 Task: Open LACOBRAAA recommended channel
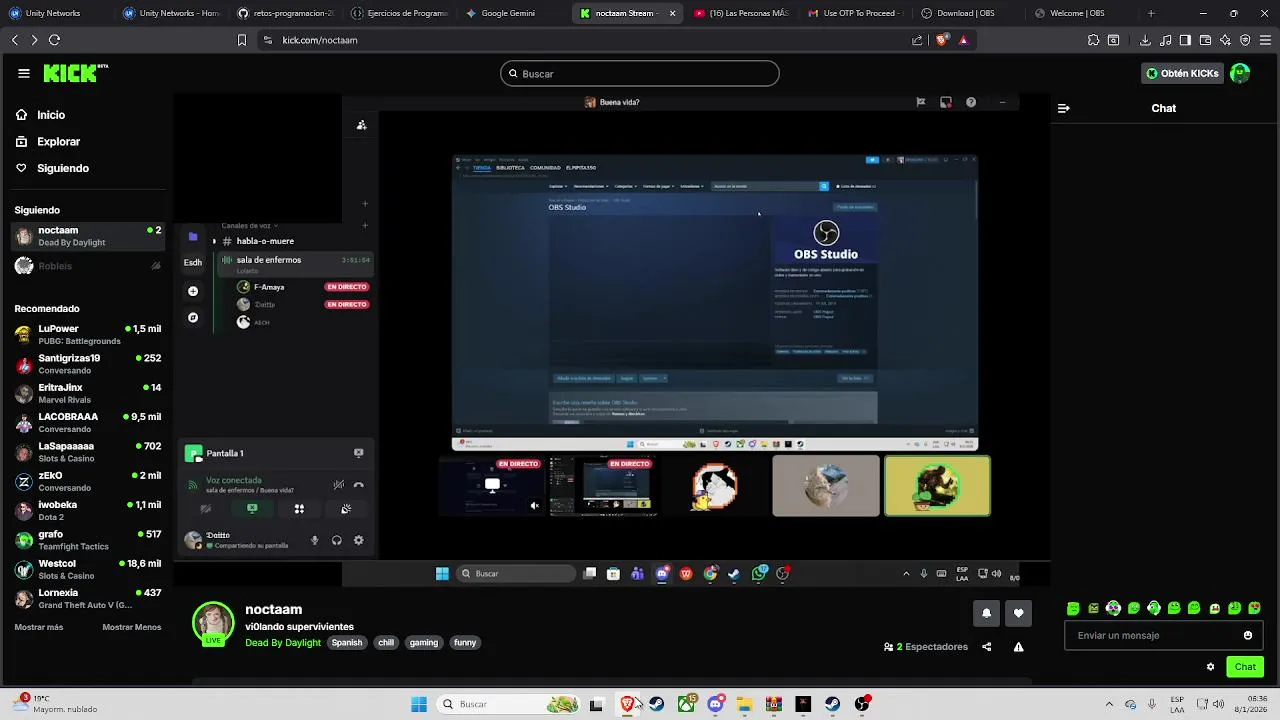pos(87,422)
